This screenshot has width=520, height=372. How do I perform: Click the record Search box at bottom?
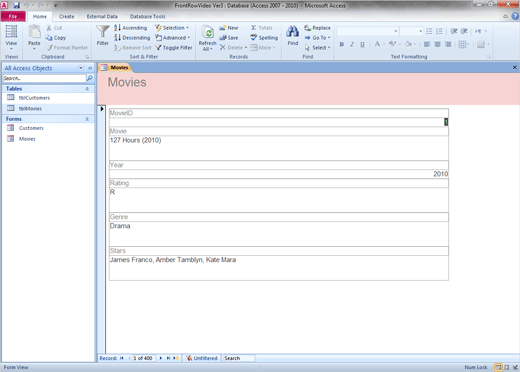(239, 358)
